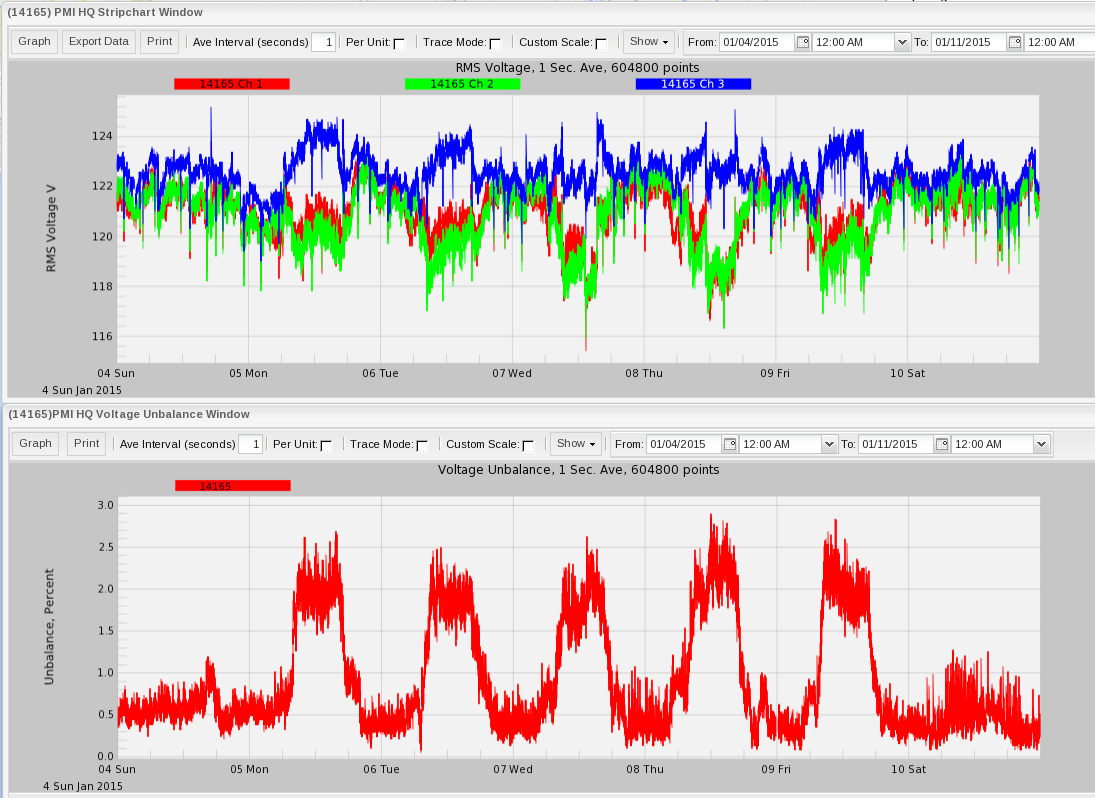Click Export Data in the stripchart toolbar

point(98,41)
